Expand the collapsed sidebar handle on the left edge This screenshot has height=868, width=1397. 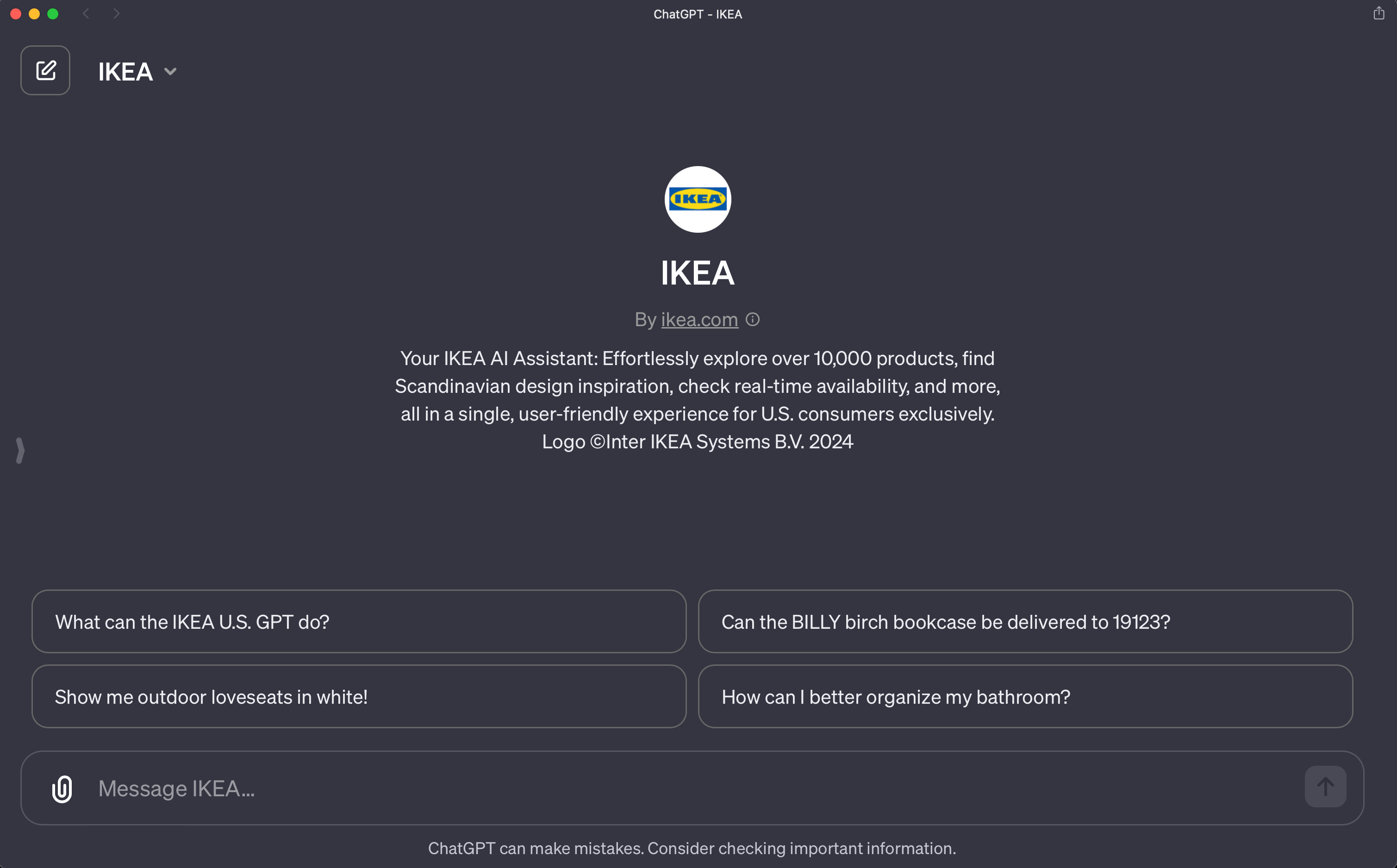coord(19,451)
